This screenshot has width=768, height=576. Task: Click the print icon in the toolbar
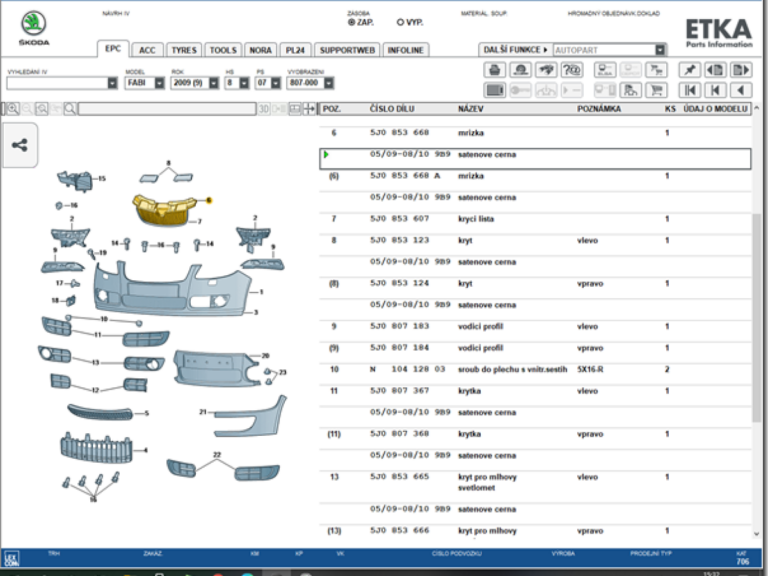click(494, 70)
